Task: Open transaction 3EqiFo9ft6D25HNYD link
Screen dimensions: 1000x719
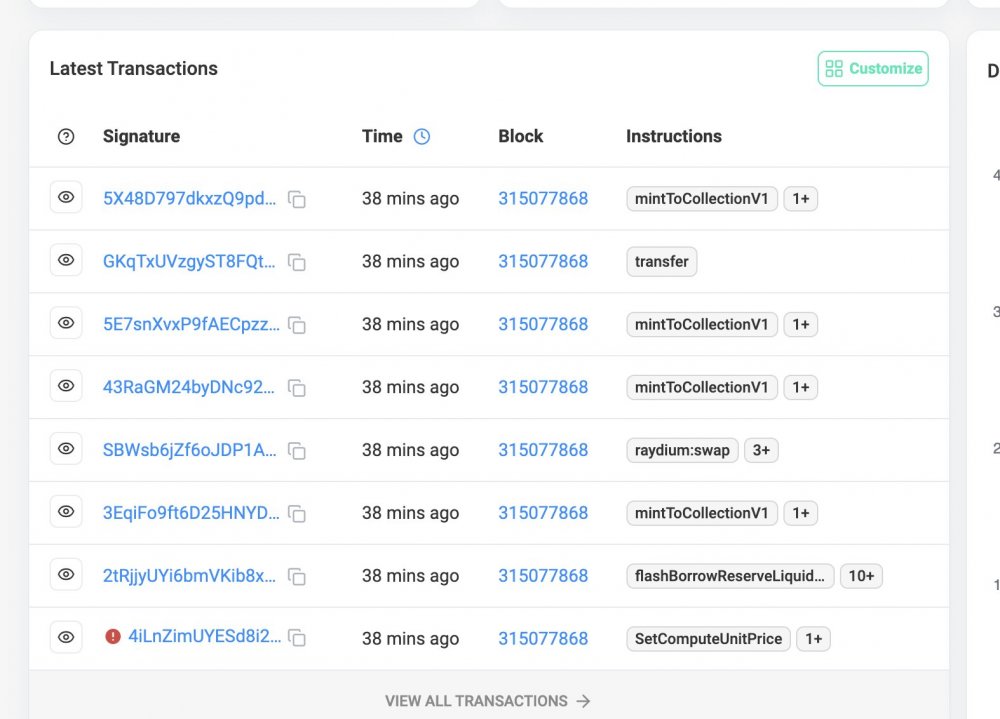Action: click(191, 513)
